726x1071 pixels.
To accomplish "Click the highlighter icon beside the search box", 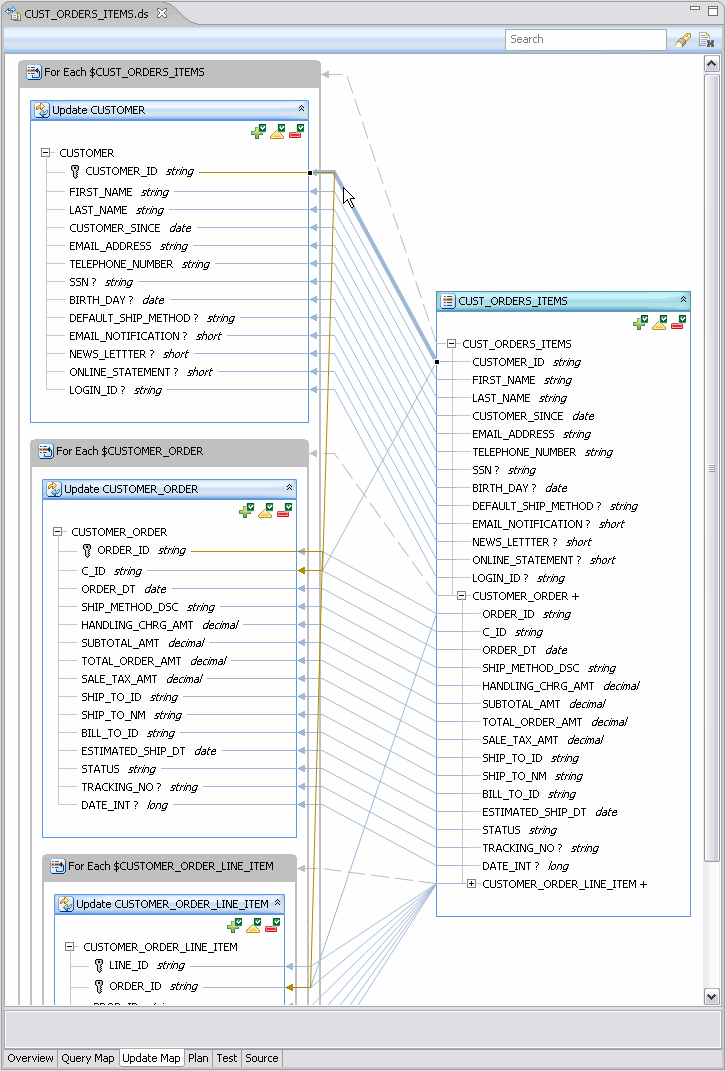I will pyautogui.click(x=682, y=40).
